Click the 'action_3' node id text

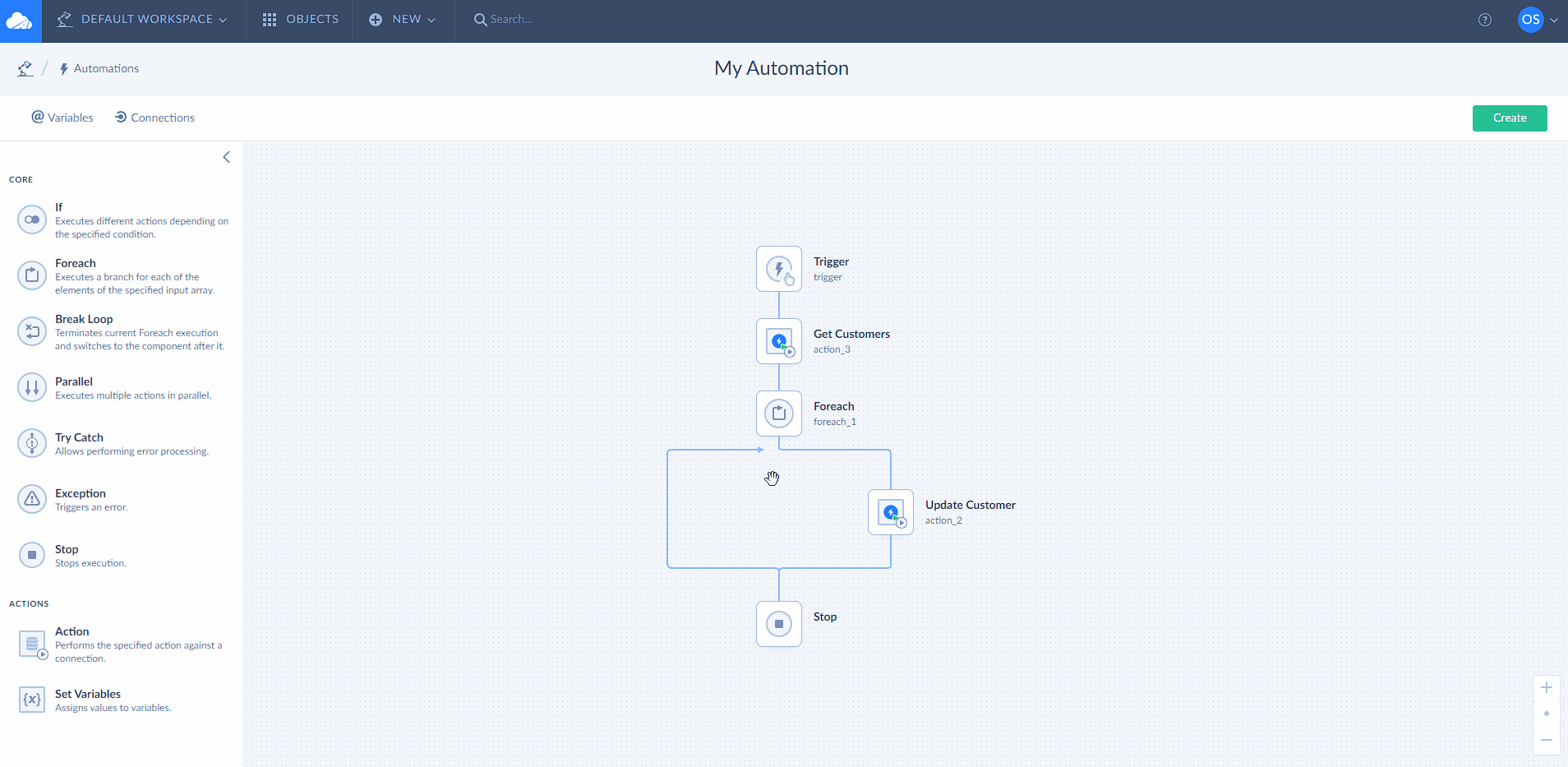coord(832,349)
